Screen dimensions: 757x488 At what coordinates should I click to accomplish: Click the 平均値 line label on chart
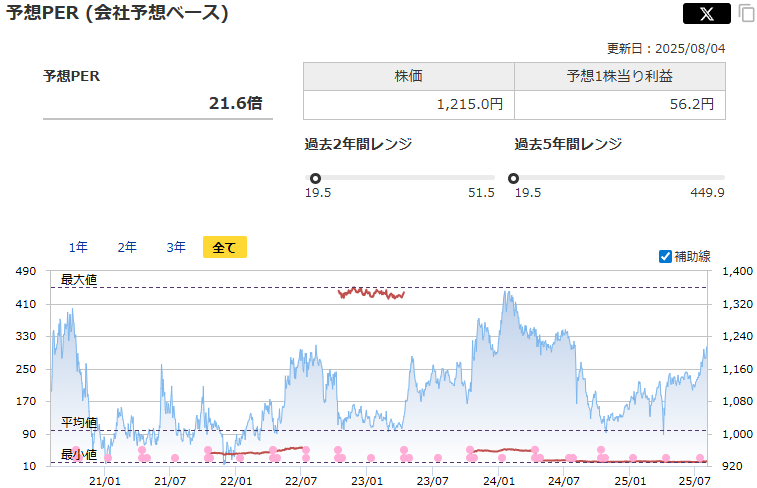point(79,423)
